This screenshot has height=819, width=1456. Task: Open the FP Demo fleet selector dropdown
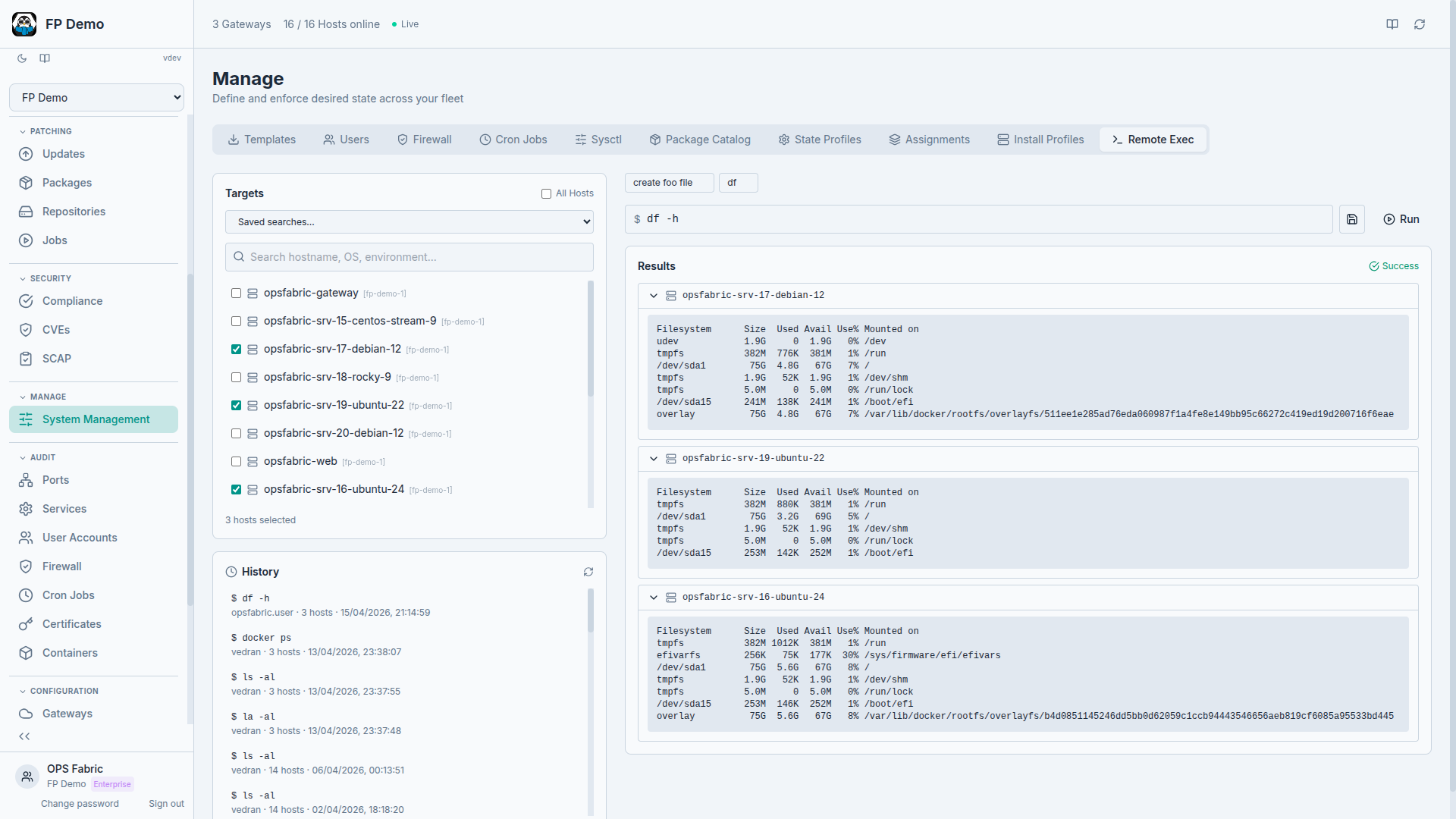[x=96, y=97]
